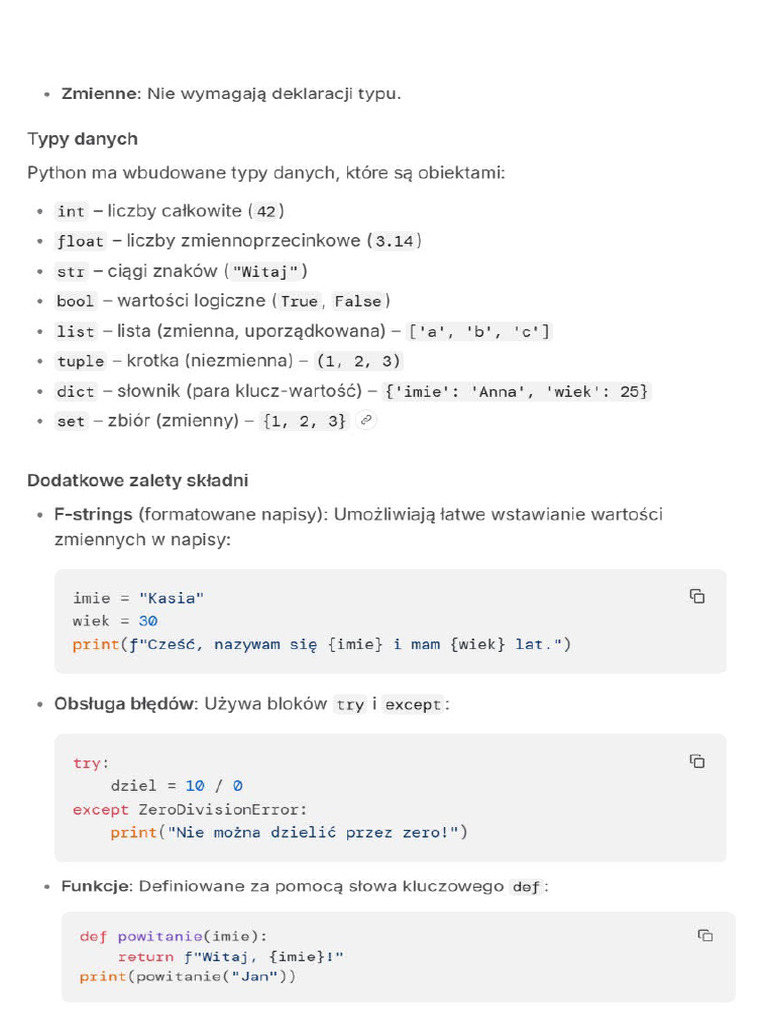The height and width of the screenshot is (1024, 768).
Task: Copy the F-strings code block with imie and wiek
Action: point(697,596)
